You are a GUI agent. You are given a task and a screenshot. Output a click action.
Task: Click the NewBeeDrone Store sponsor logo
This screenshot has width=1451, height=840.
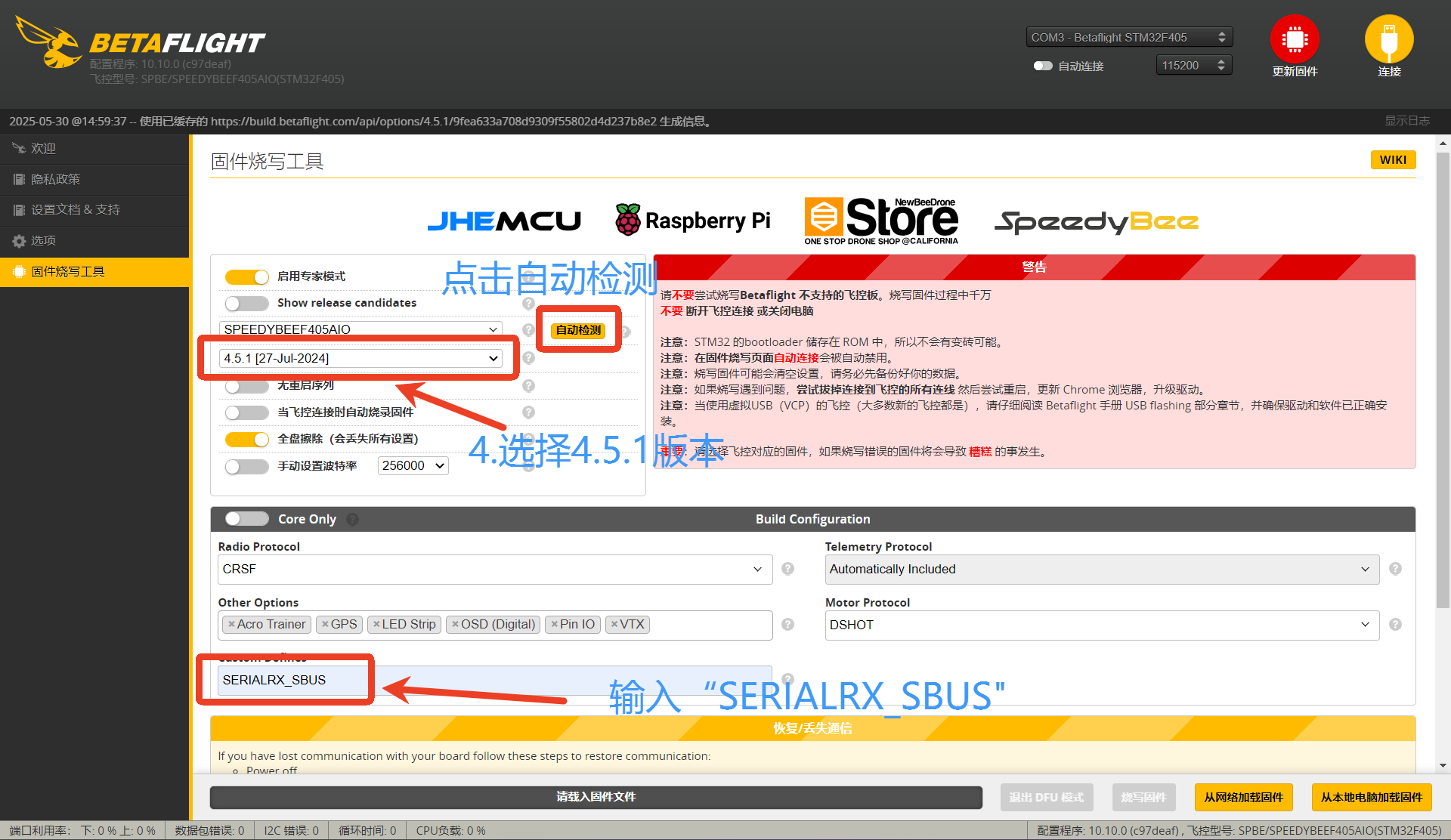click(881, 221)
